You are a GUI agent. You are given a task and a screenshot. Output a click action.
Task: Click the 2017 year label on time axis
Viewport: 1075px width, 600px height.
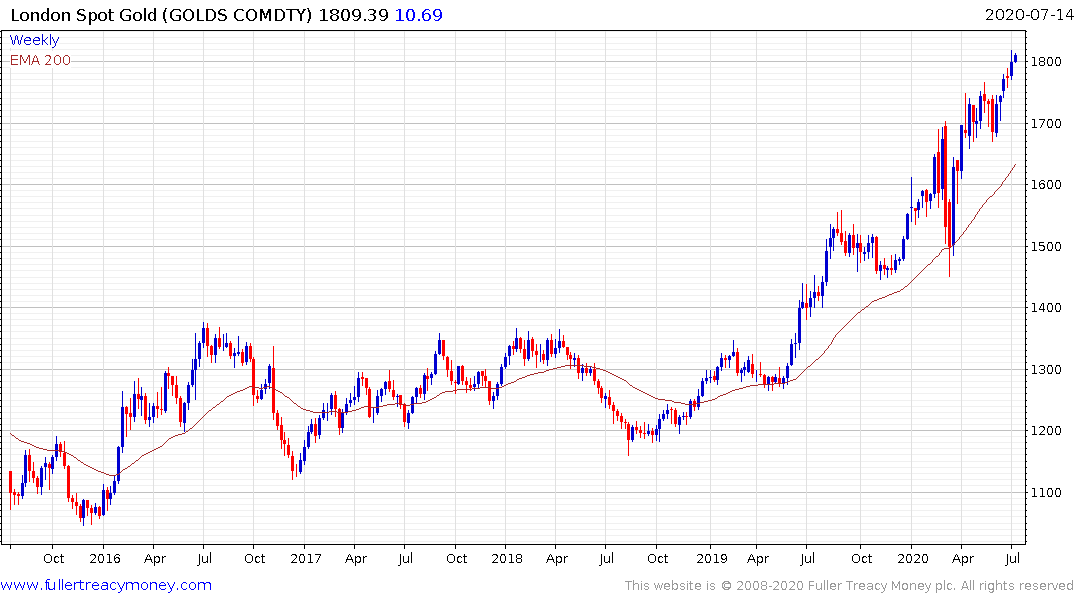tap(305, 558)
